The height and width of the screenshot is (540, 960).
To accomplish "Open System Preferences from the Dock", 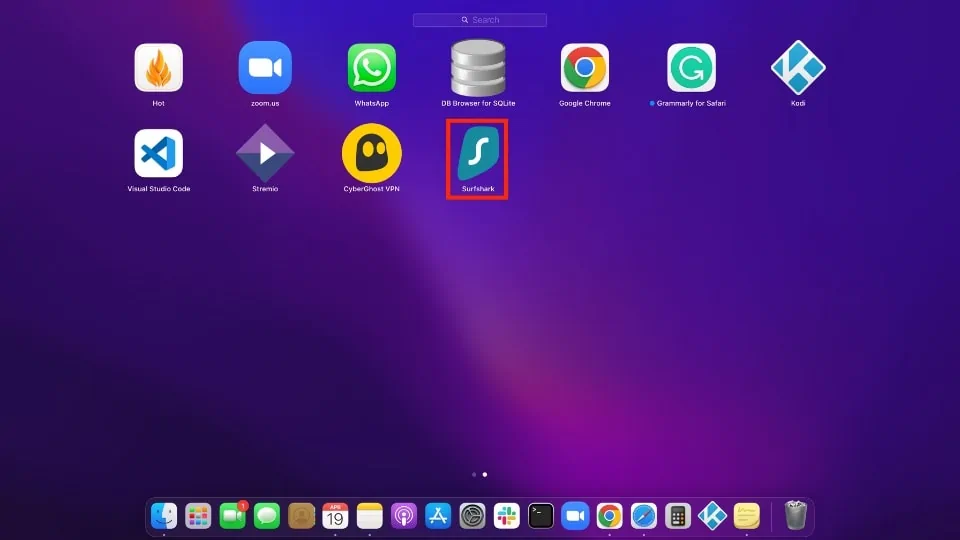I will [x=473, y=516].
